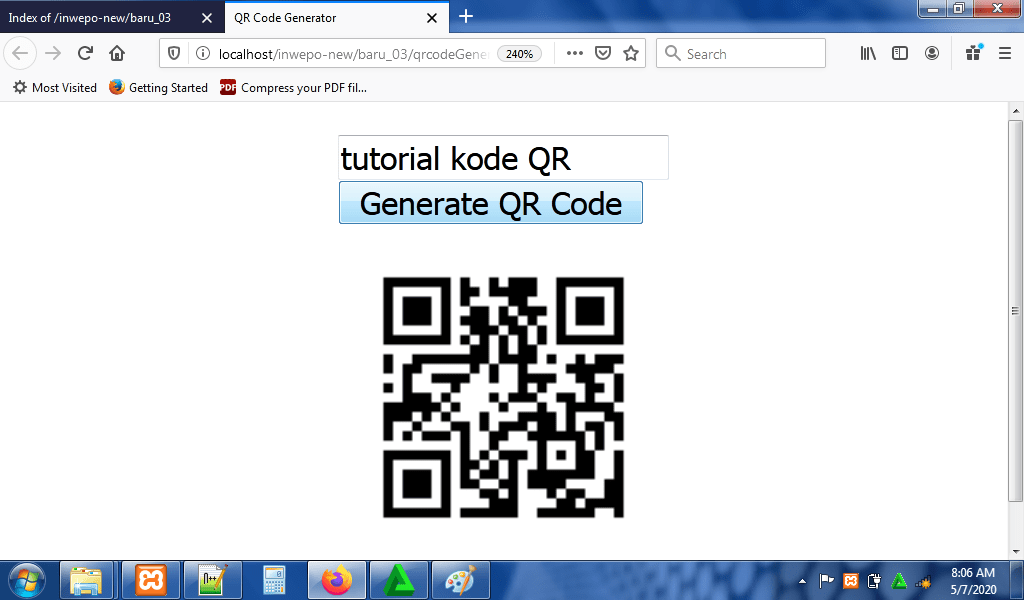
Task: Open green triangle tray icon
Action: 899,580
